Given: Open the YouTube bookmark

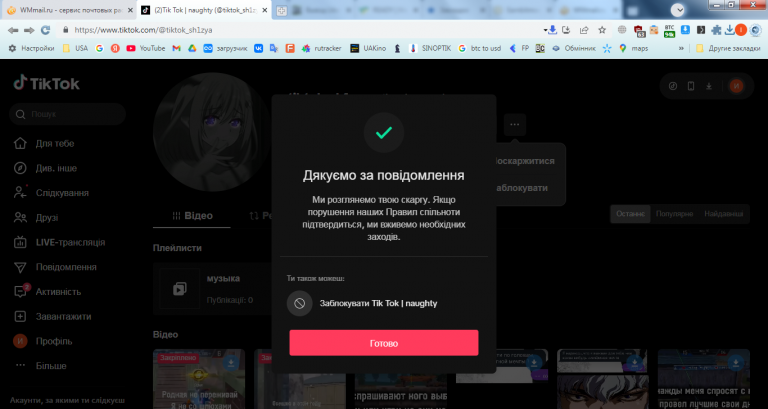Looking at the screenshot, I should 145,48.
